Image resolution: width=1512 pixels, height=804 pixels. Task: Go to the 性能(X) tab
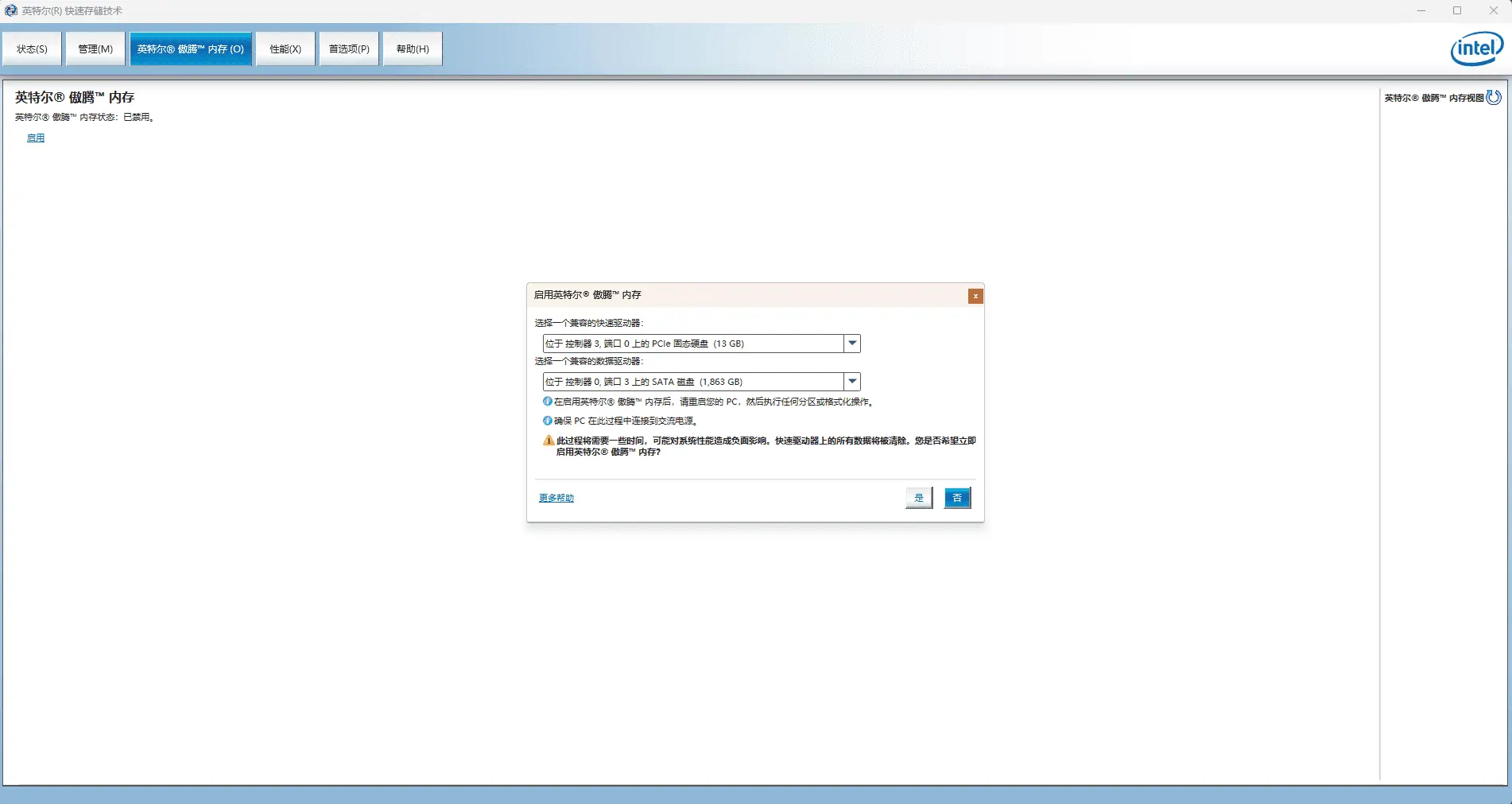click(285, 49)
